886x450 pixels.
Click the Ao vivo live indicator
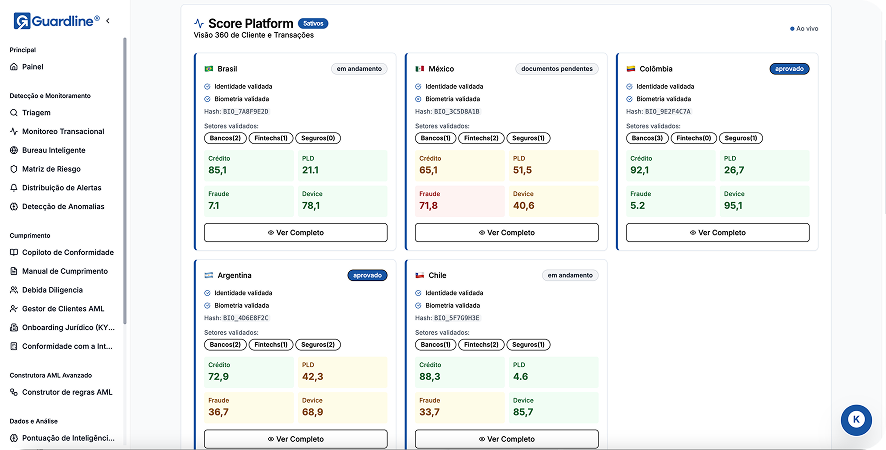pos(804,29)
